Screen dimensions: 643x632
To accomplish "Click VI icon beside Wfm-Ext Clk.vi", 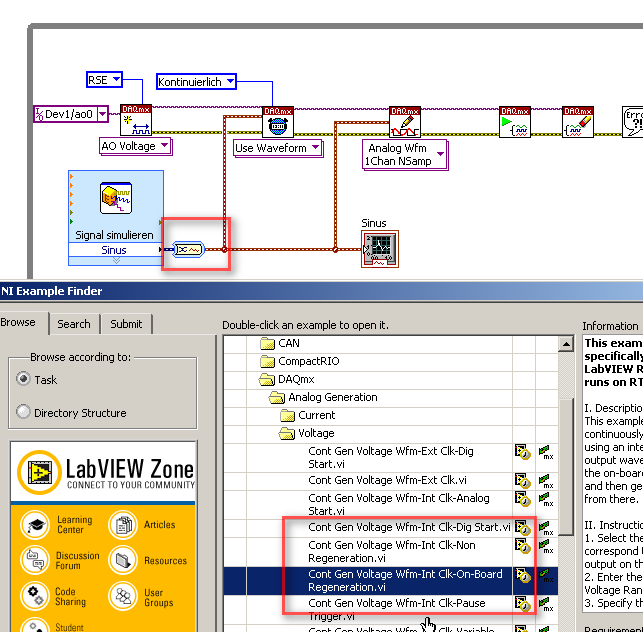I will (523, 481).
